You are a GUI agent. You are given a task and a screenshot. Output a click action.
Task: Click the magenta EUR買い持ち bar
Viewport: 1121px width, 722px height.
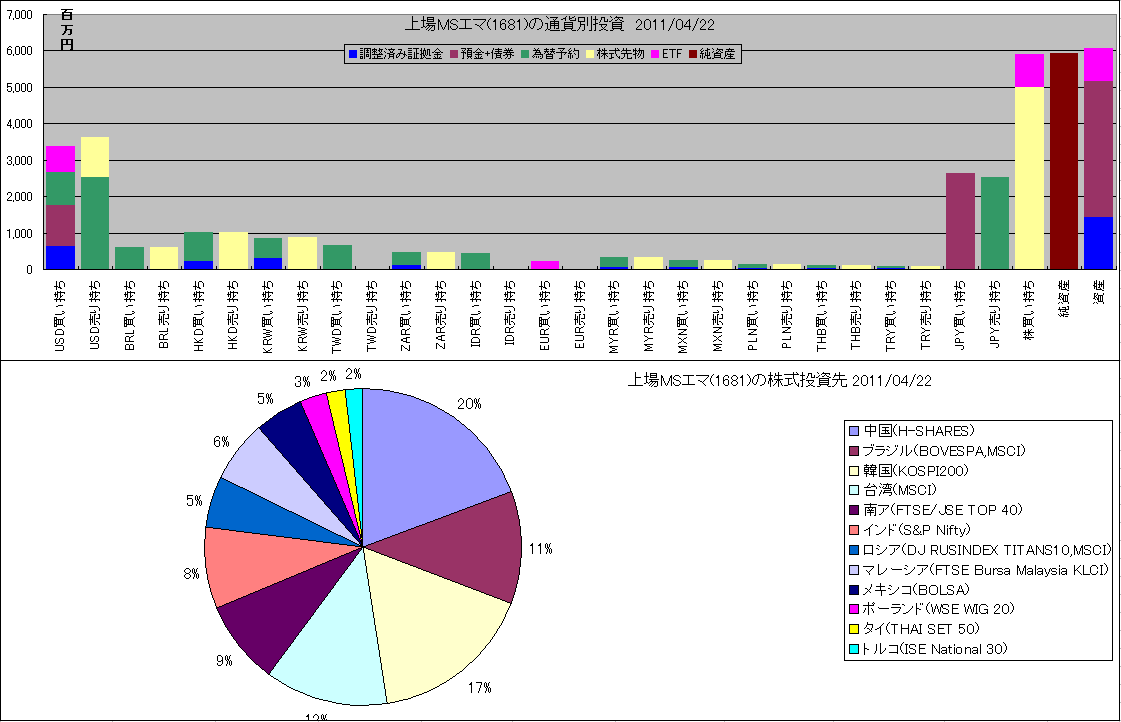pos(544,265)
